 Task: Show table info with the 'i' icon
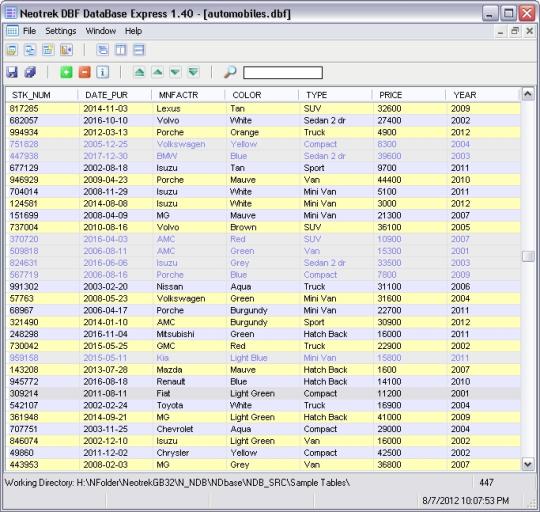[103, 72]
